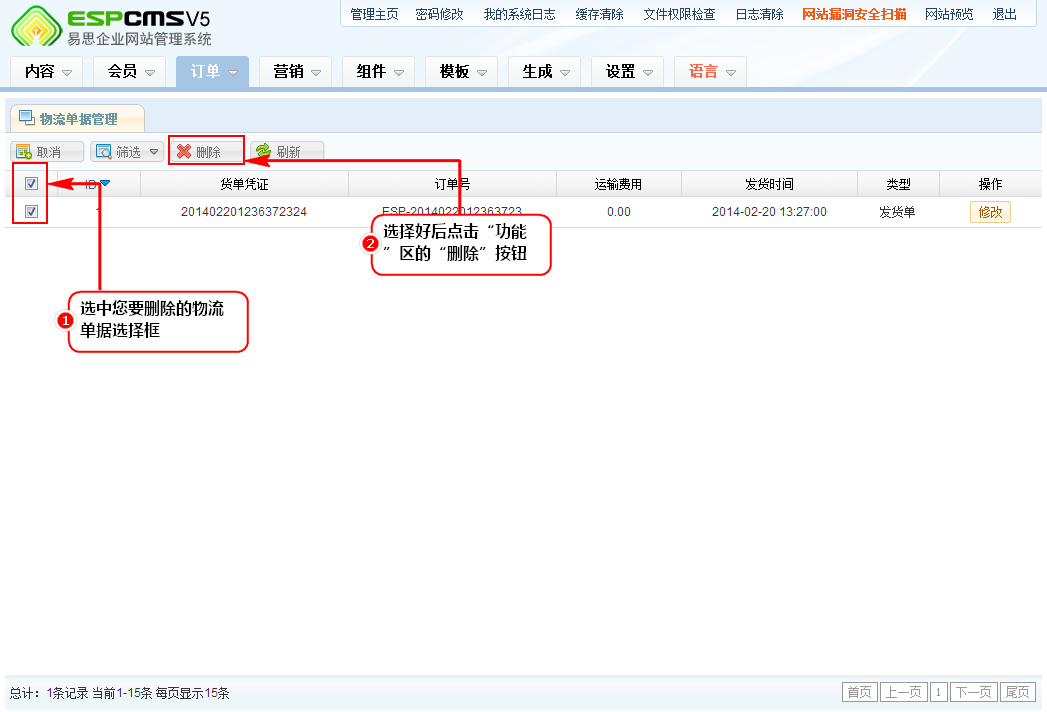Image resolution: width=1047 pixels, height=712 pixels.
Task: Click the green refresh arrows icon
Action: (x=264, y=152)
